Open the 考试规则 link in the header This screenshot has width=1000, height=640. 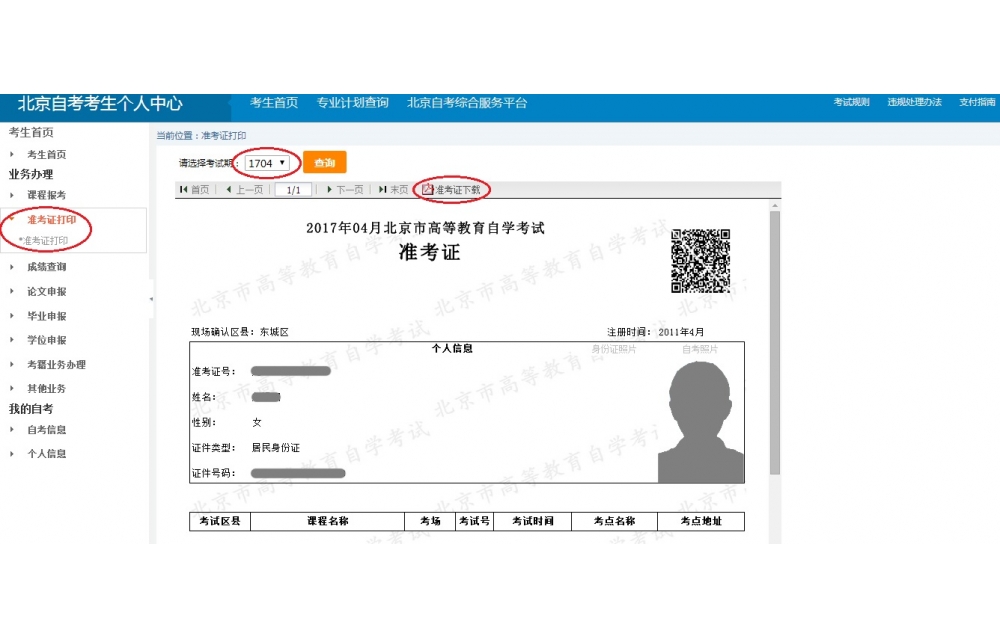pos(851,103)
